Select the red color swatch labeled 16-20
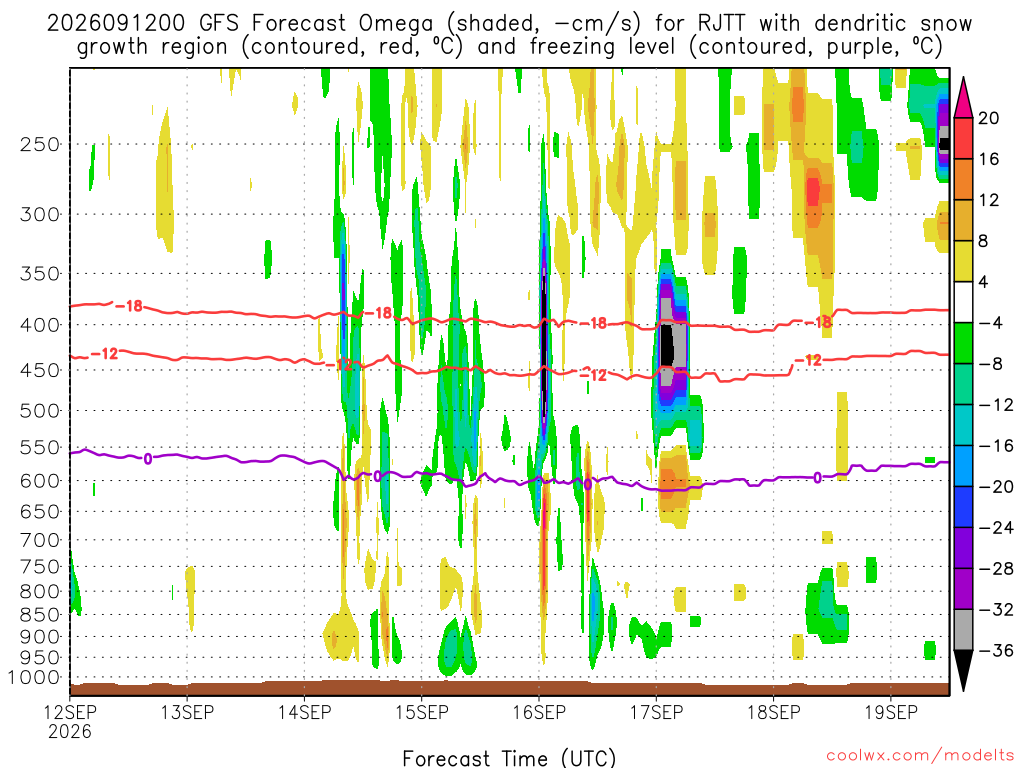Screen dimensions: 1024x768 [x=963, y=138]
